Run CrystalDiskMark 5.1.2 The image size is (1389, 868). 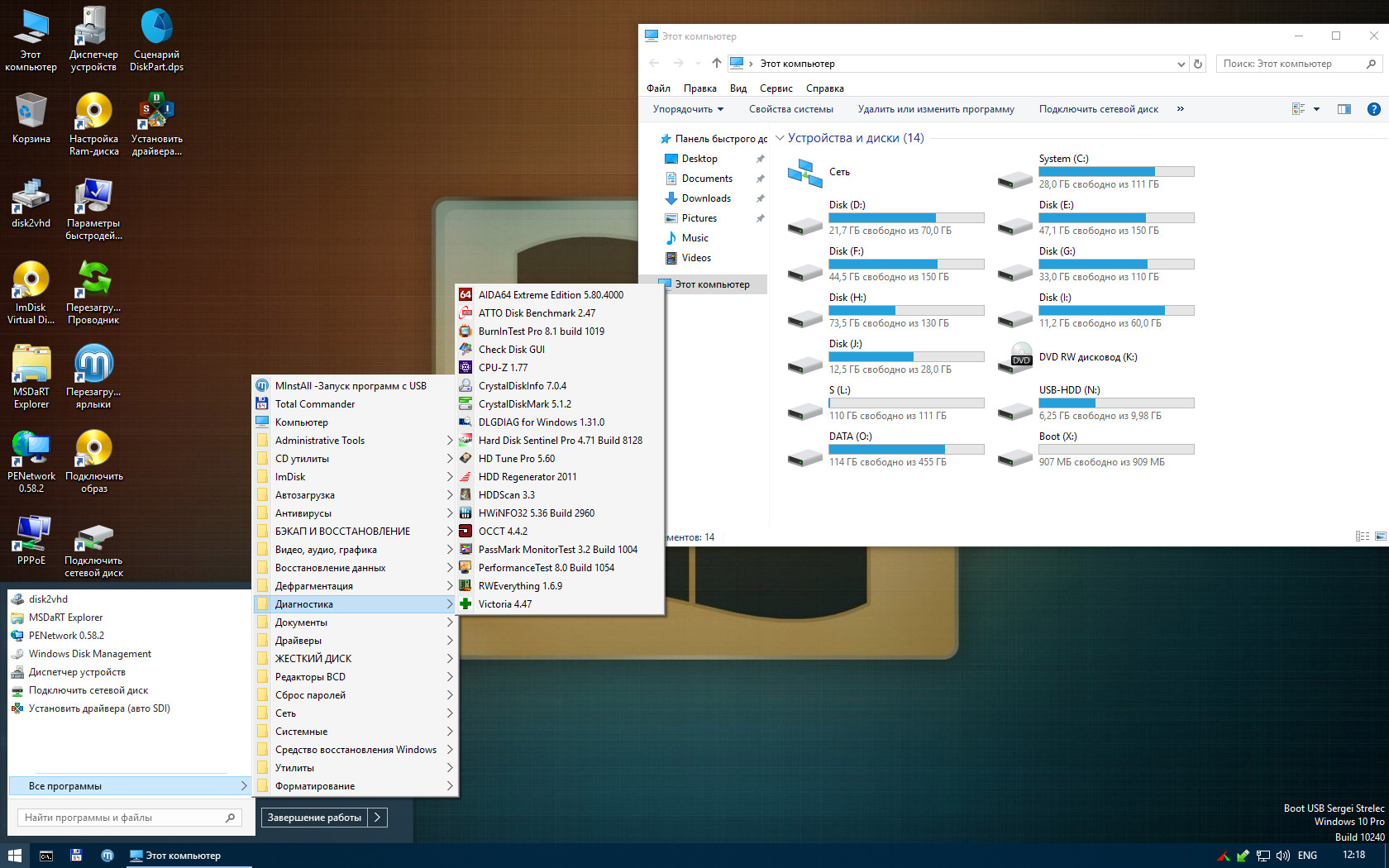point(560,404)
